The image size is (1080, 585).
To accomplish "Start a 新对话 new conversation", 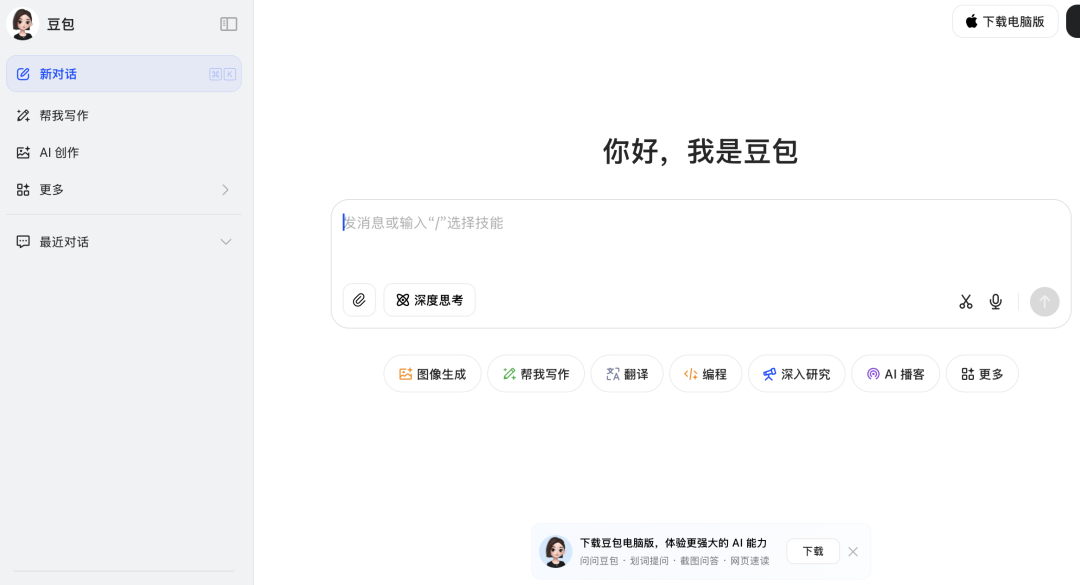I will [58, 74].
